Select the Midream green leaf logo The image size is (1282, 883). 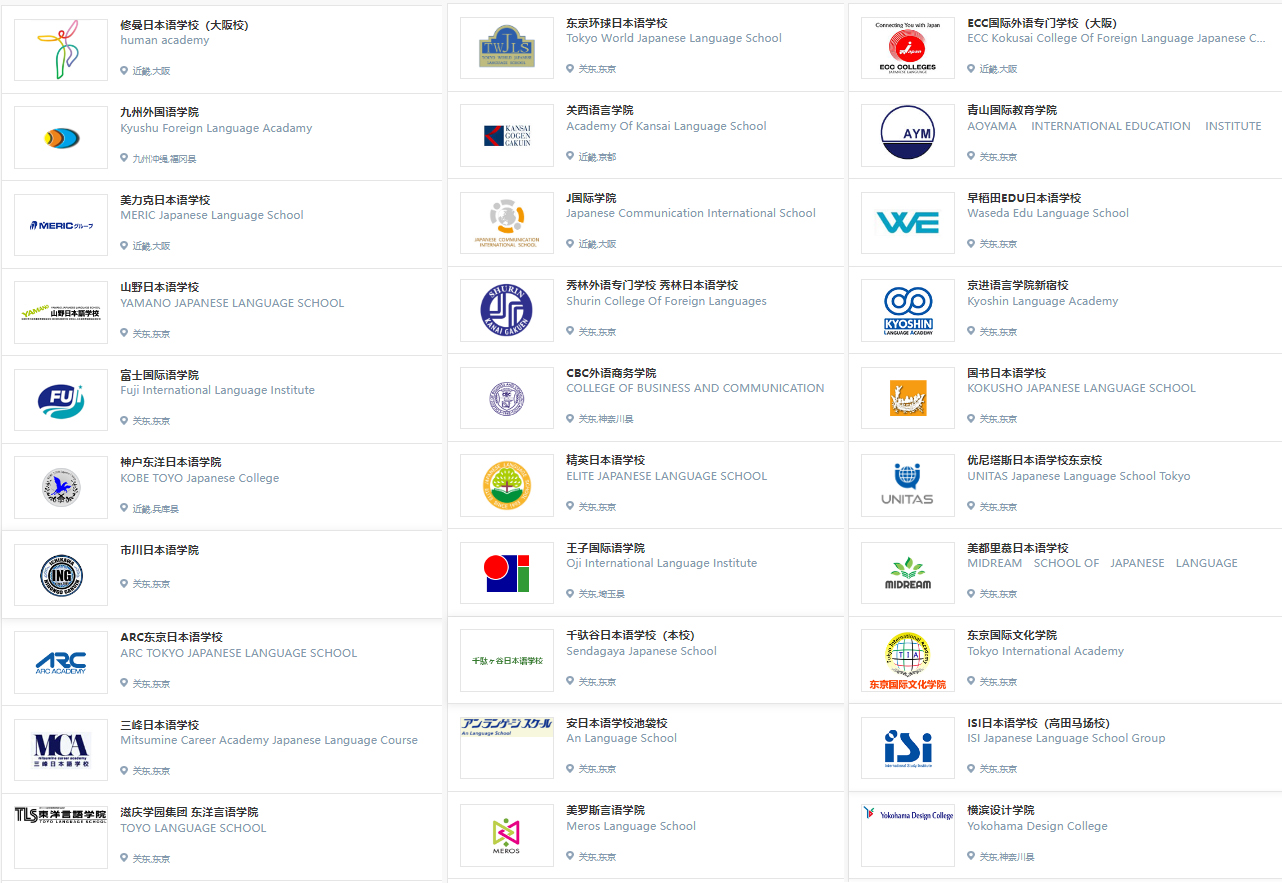click(907, 573)
